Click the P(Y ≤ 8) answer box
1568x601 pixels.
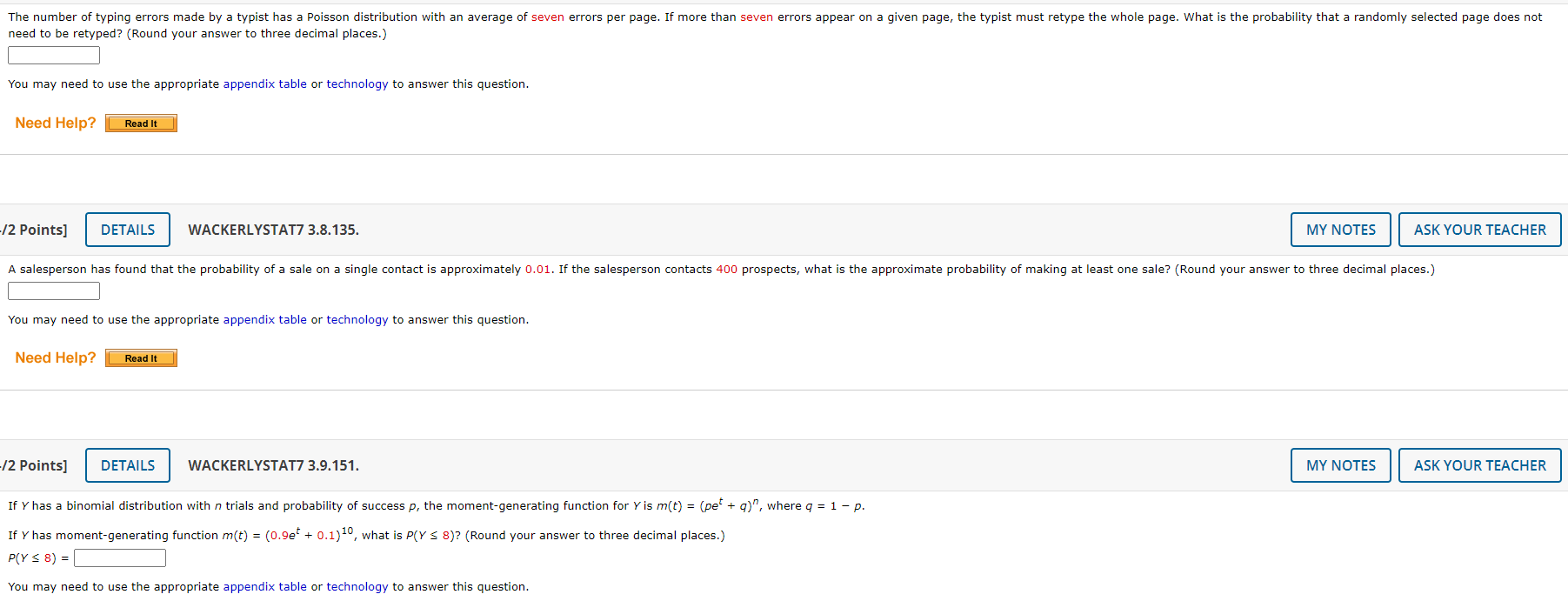pos(119,557)
